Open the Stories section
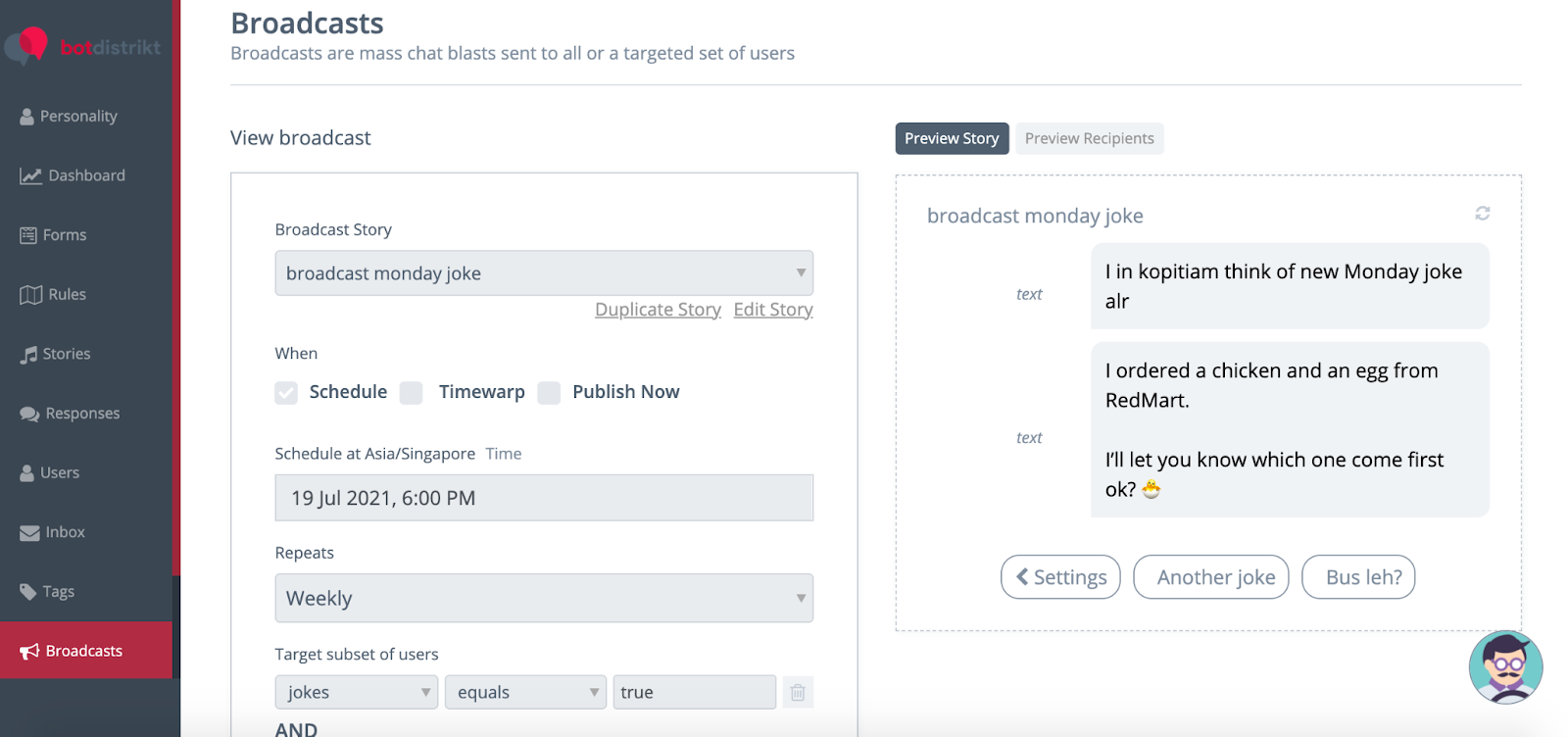 67,354
